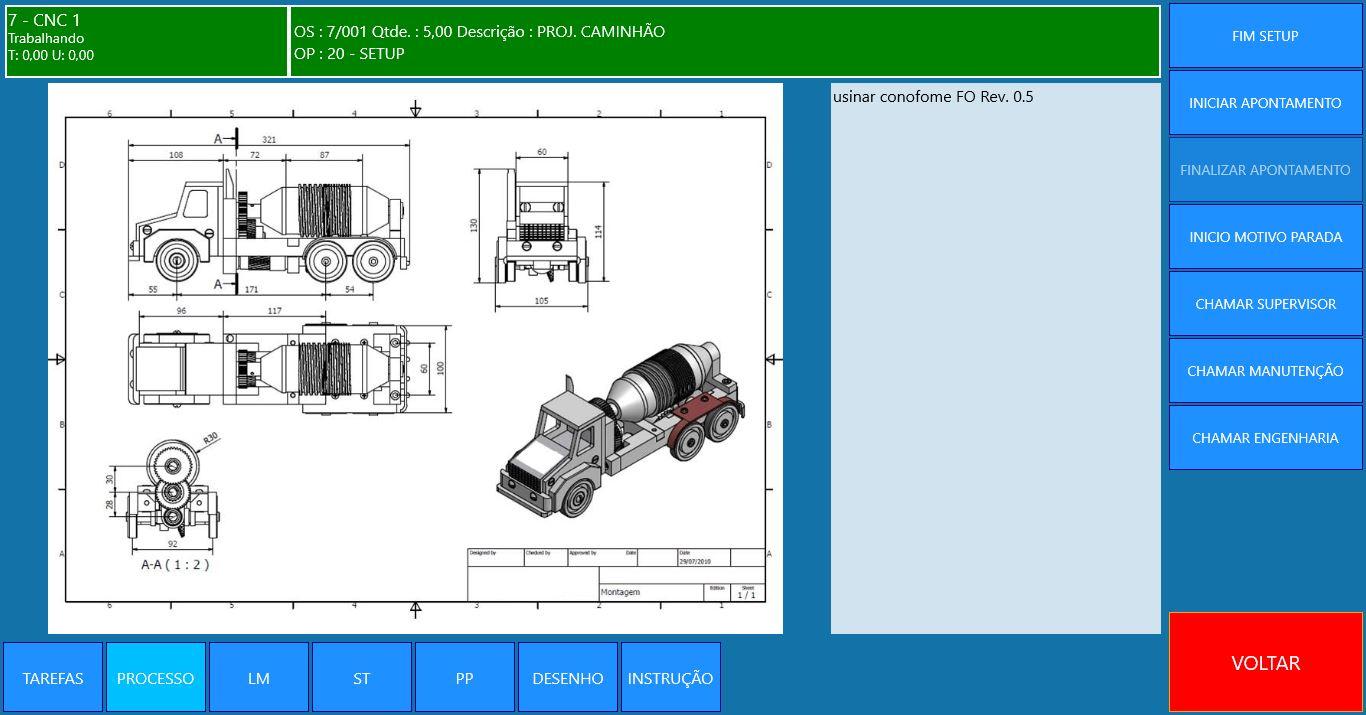This screenshot has height=715, width=1366.
Task: Switch to the PROCESSO tab
Action: (x=156, y=678)
